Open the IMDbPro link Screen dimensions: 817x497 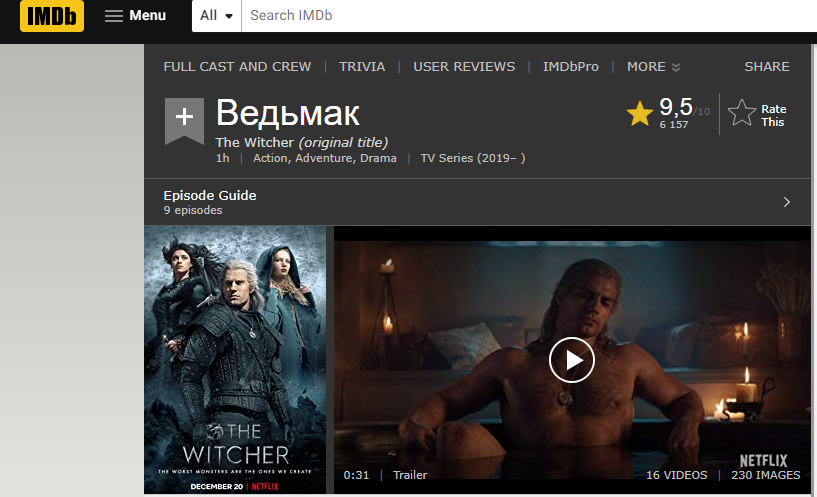pos(571,67)
